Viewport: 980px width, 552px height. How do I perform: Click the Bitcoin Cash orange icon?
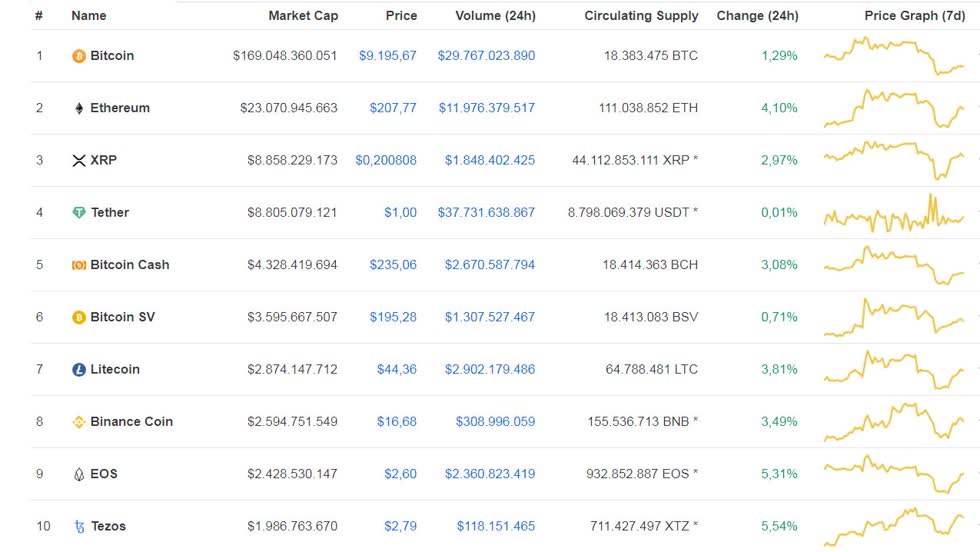pos(79,266)
